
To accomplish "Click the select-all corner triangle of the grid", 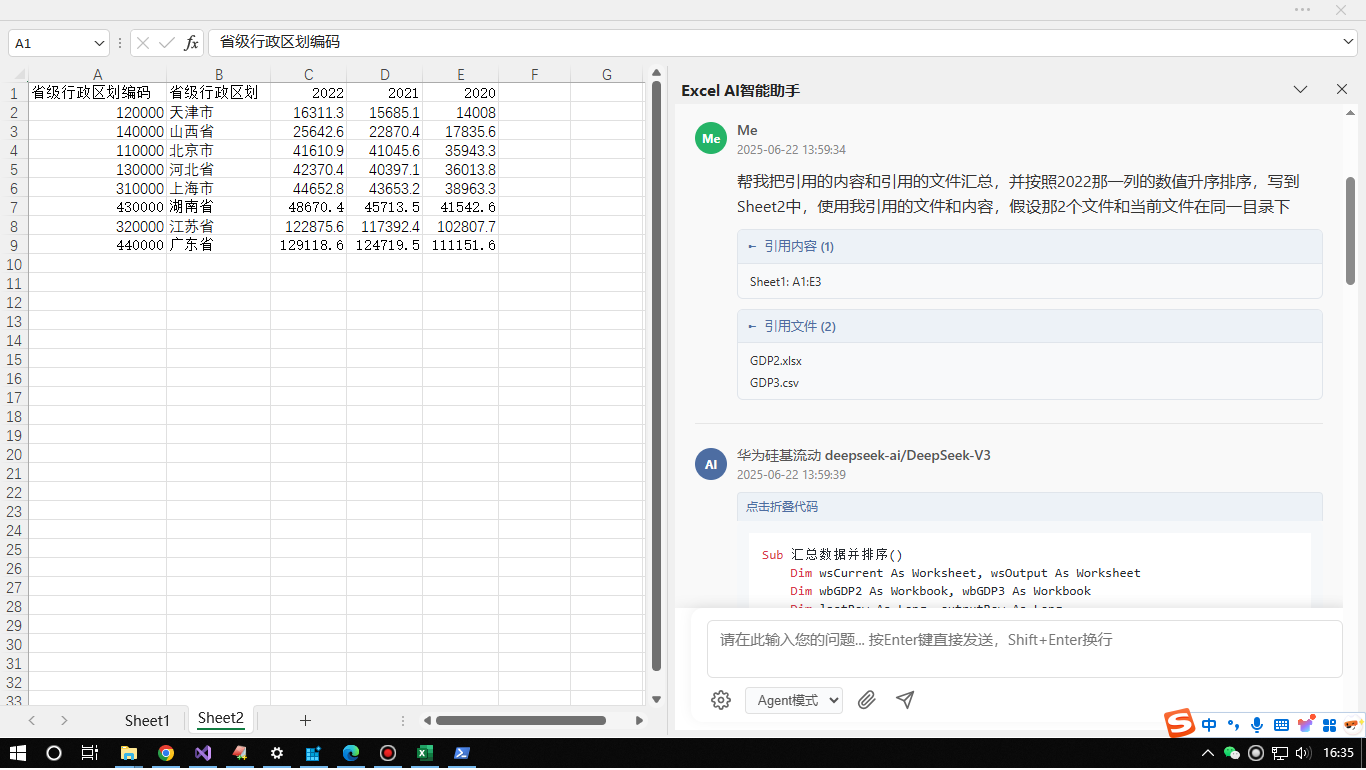I will click(19, 75).
